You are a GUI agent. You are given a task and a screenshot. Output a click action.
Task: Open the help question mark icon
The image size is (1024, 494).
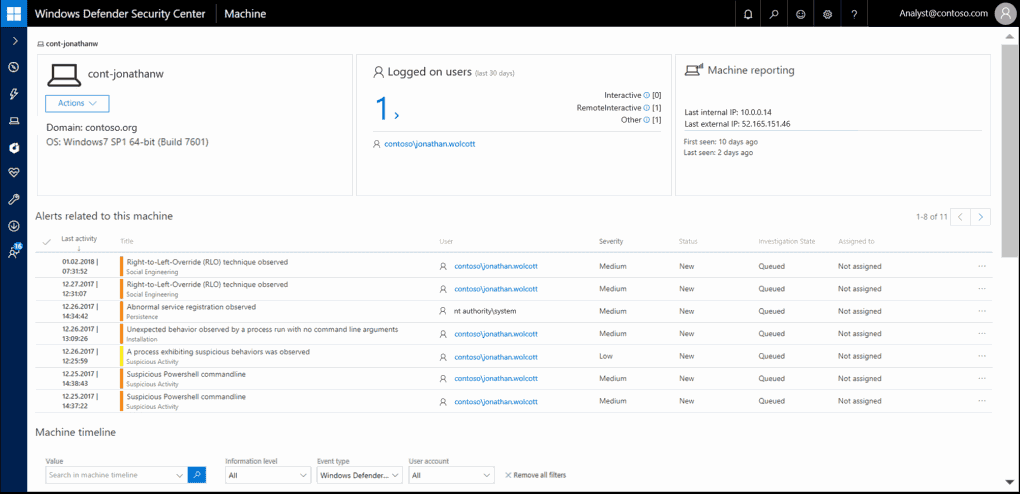(854, 14)
